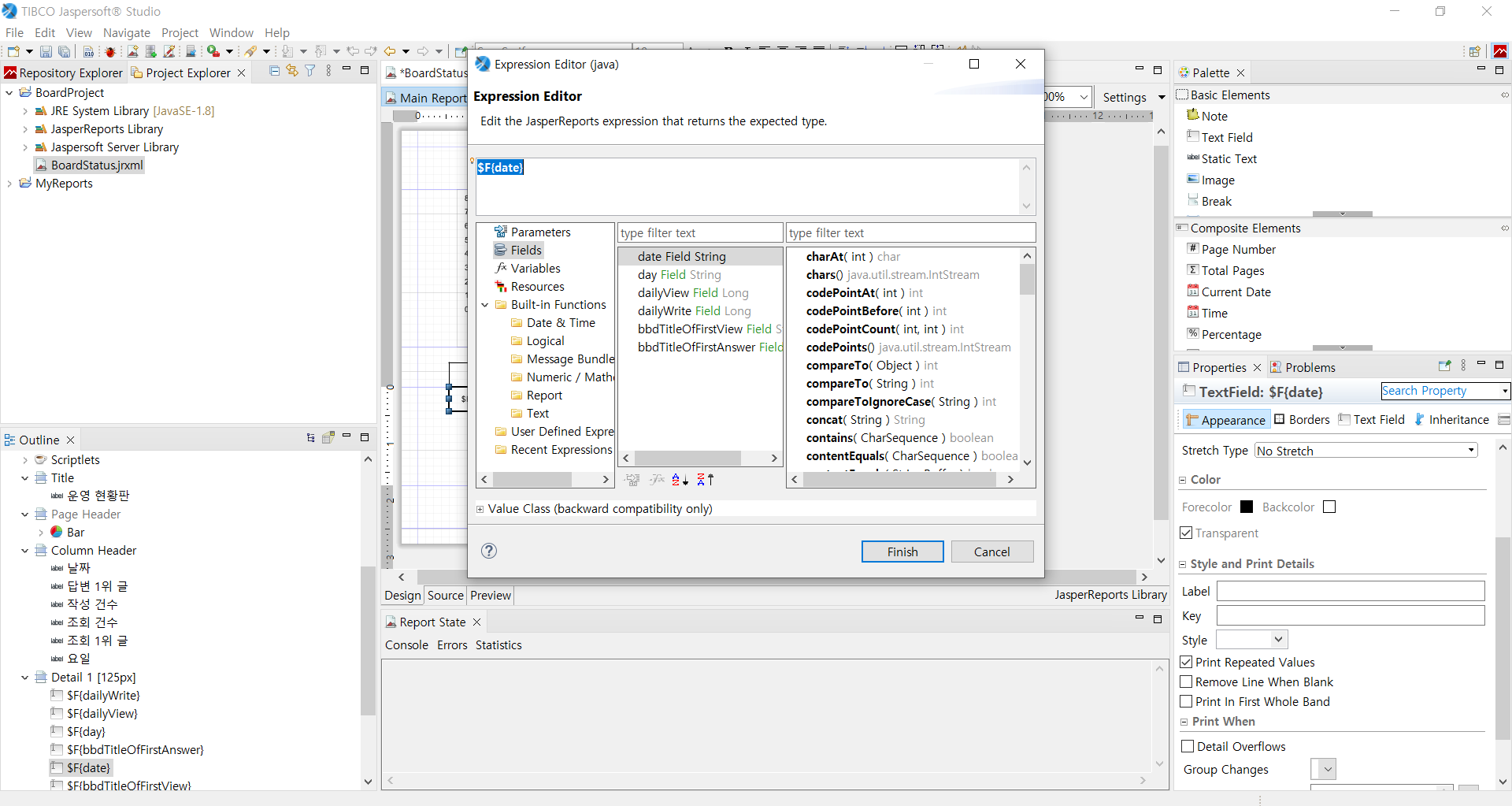Enable the Detail Overflows checkbox
Image resolution: width=1512 pixels, height=806 pixels.
(1188, 746)
